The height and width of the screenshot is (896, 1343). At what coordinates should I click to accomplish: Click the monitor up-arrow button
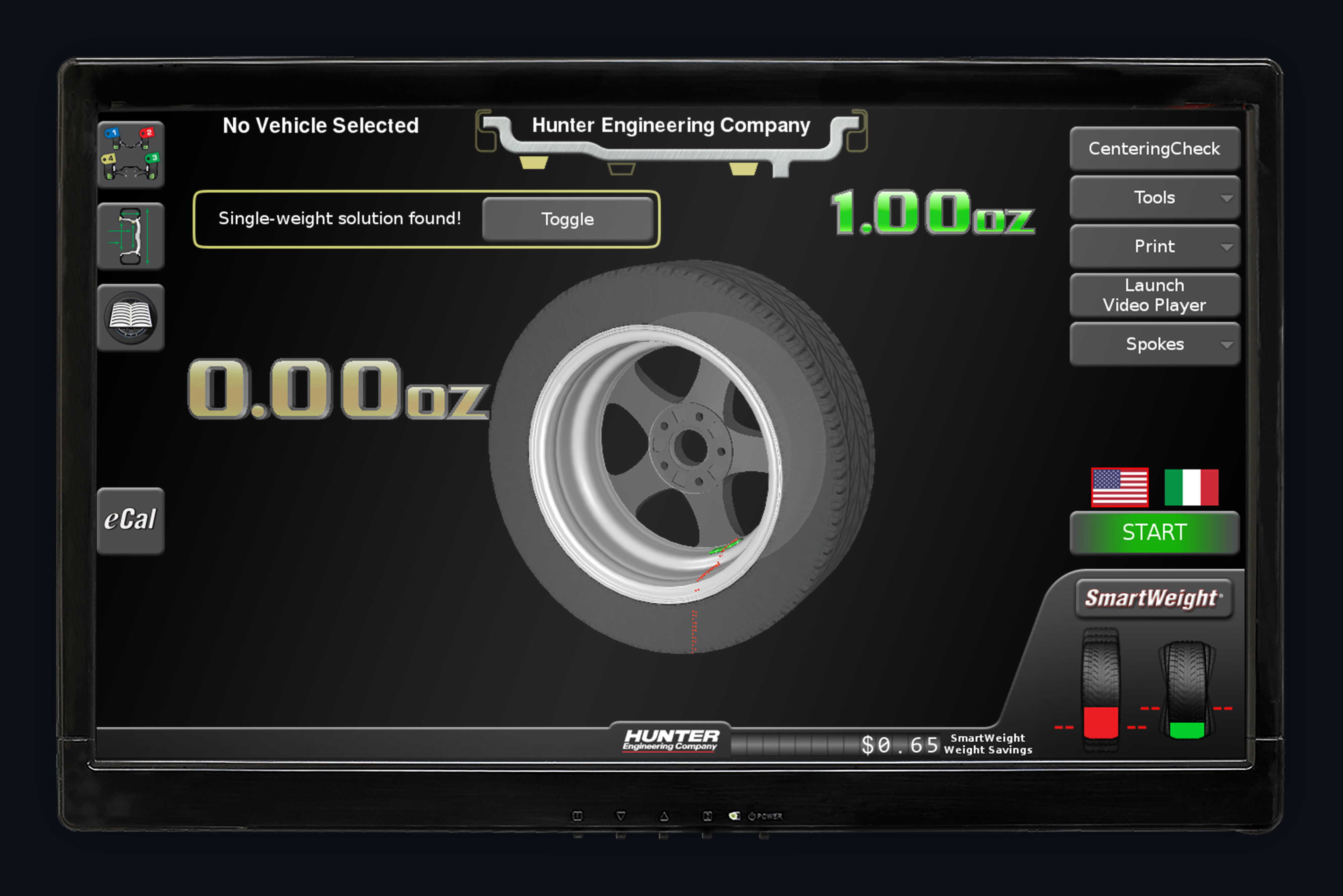tap(664, 816)
